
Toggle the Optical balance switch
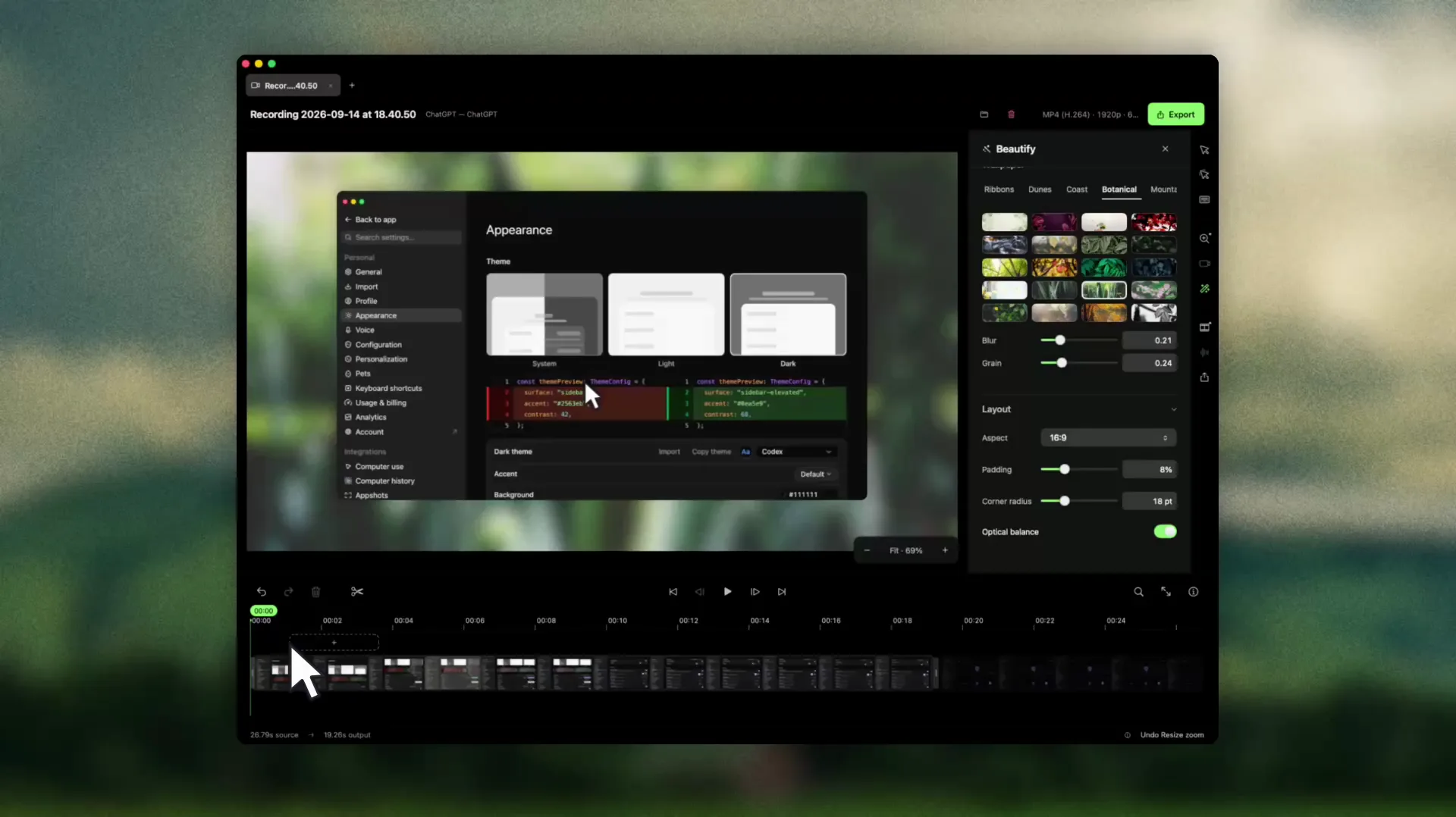coord(1165,532)
